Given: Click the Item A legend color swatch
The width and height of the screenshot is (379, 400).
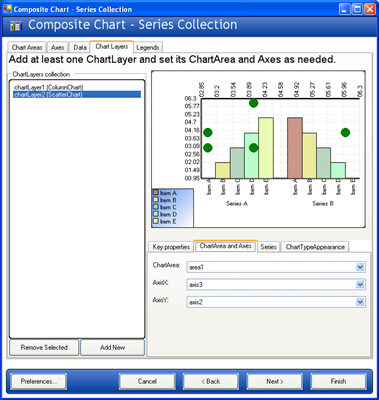Looking at the screenshot, I should [x=156, y=193].
